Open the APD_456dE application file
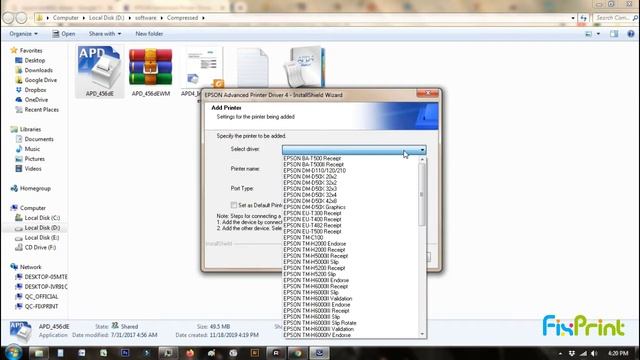 pyautogui.click(x=100, y=71)
